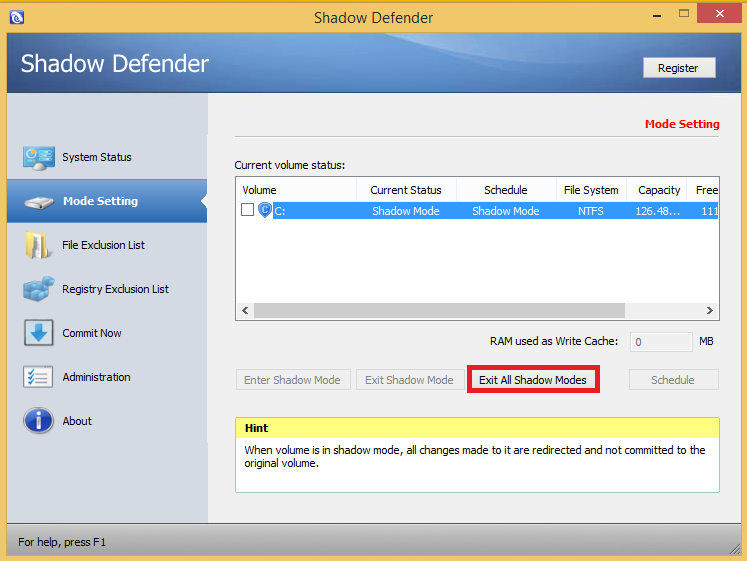Image resolution: width=747 pixels, height=561 pixels.
Task: Show the About page
Action: click(x=77, y=421)
